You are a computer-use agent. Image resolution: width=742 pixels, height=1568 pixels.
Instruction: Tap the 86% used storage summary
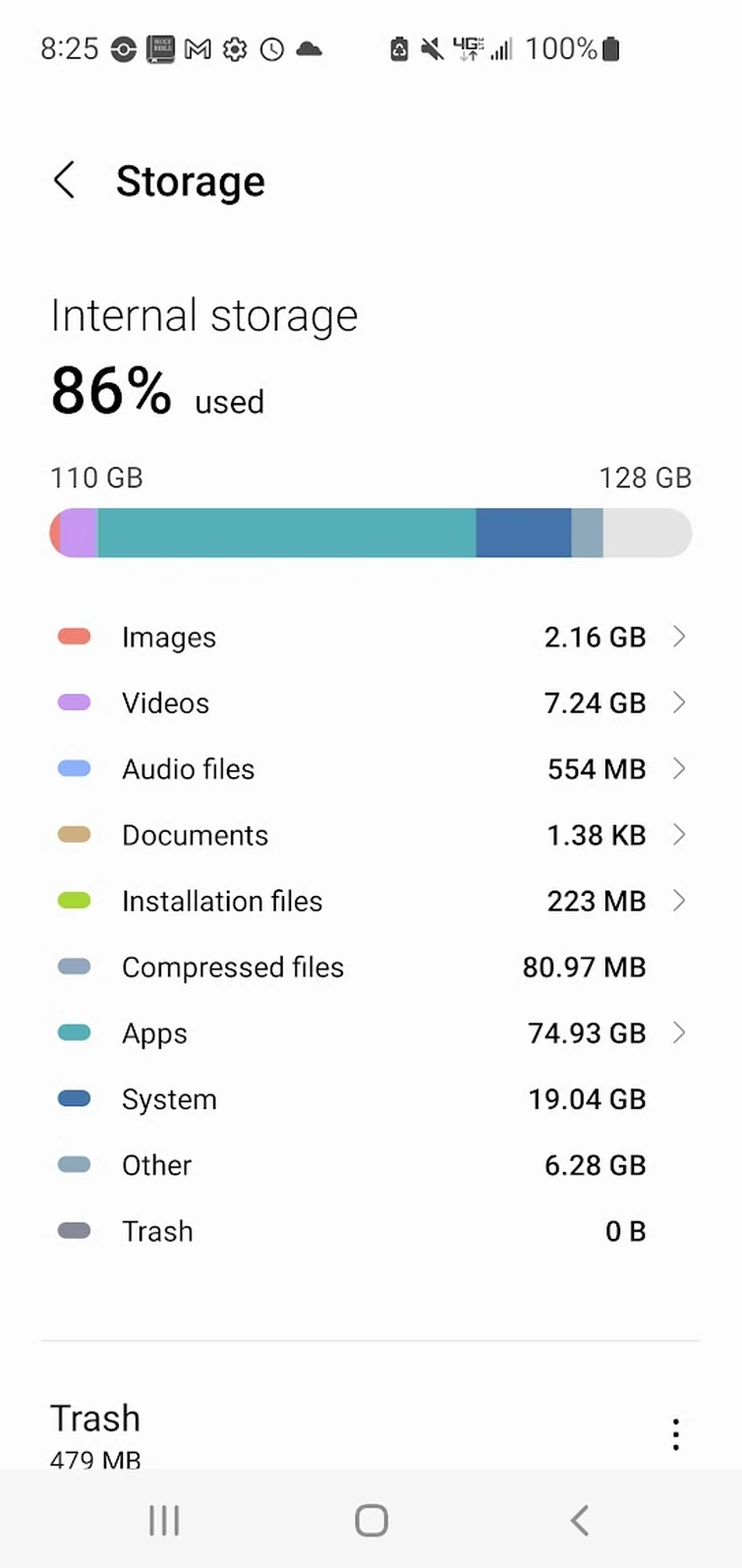157,391
